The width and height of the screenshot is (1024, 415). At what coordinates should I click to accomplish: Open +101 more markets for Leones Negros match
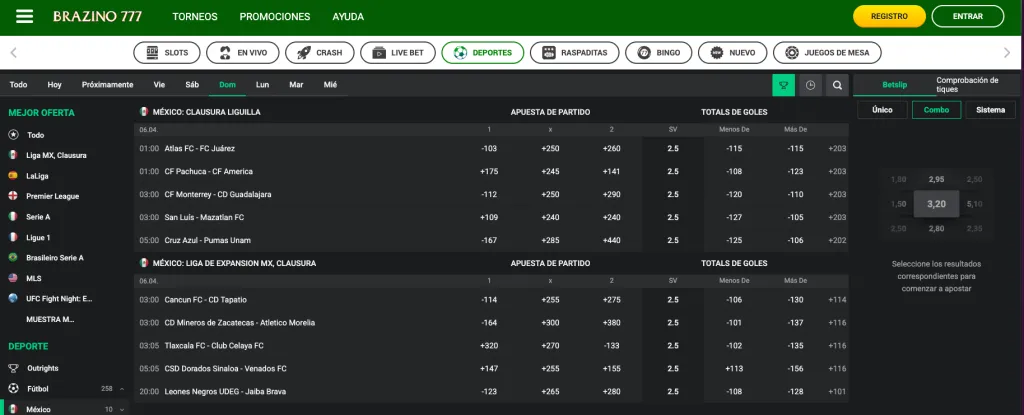point(837,391)
